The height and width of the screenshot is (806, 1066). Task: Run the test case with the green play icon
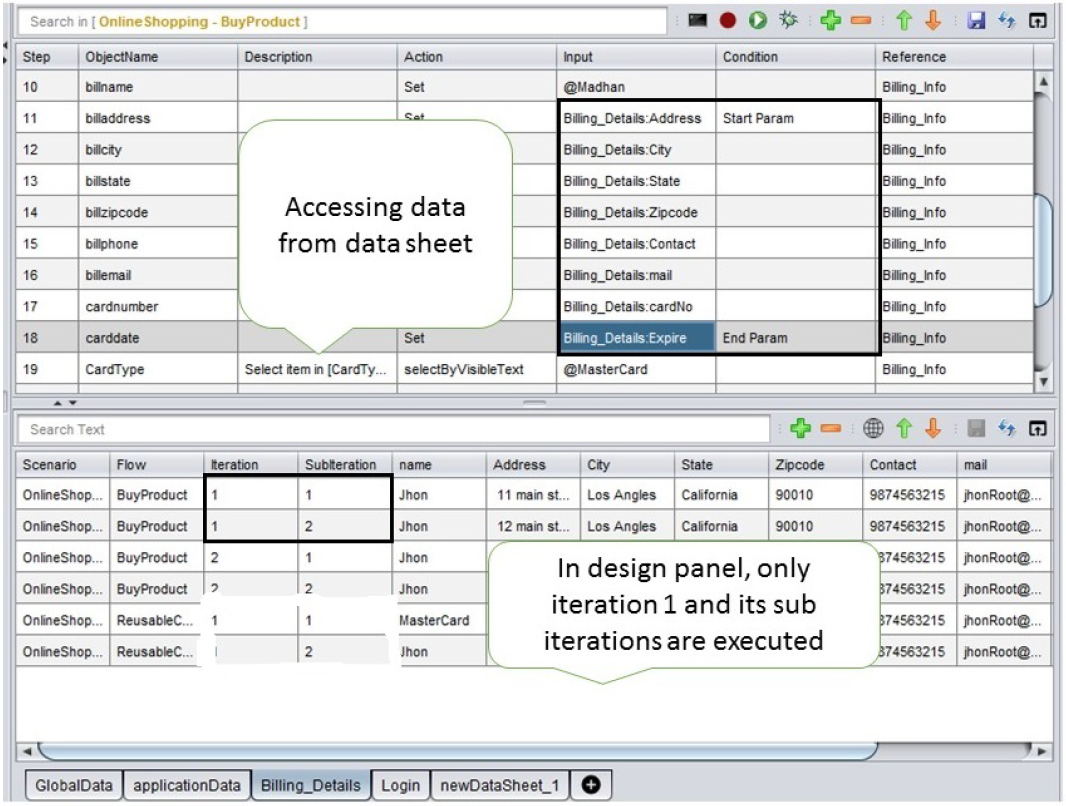pyautogui.click(x=758, y=20)
